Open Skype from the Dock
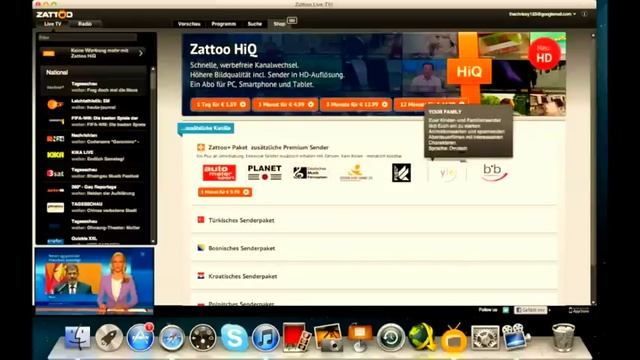640x360 pixels. click(234, 338)
